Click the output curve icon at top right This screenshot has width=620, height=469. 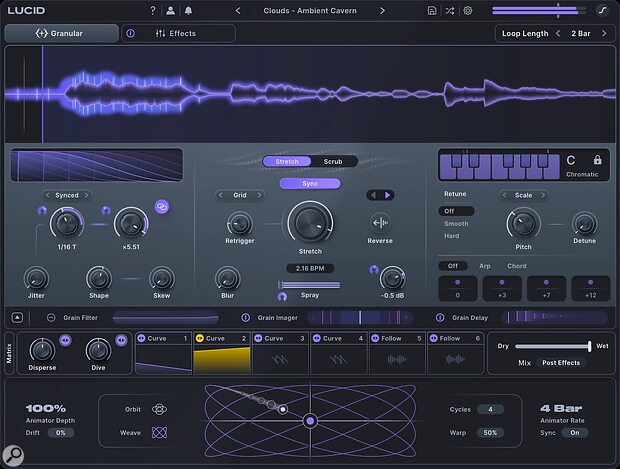(602, 11)
